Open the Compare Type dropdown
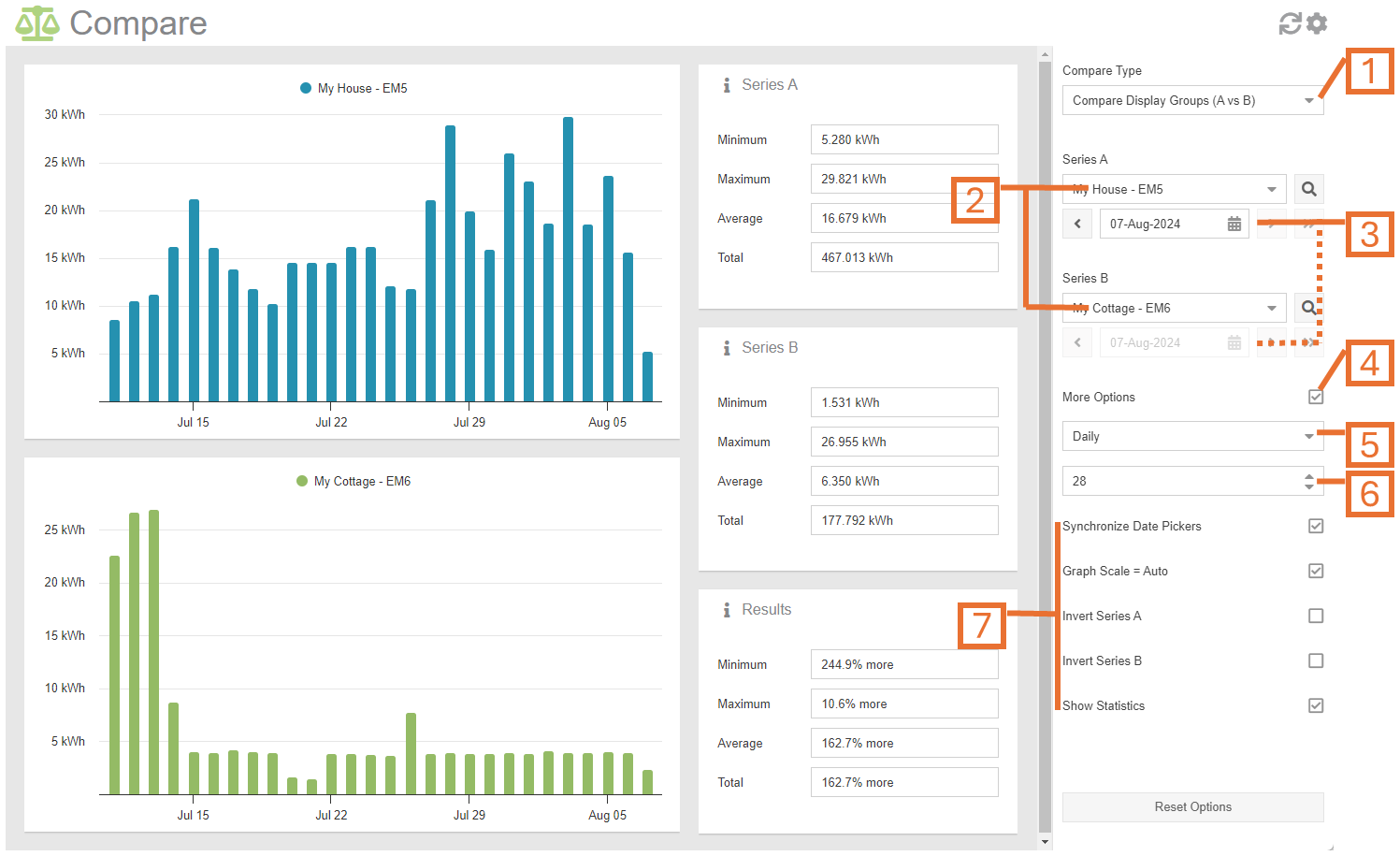The image size is (1400, 856). click(x=1193, y=100)
